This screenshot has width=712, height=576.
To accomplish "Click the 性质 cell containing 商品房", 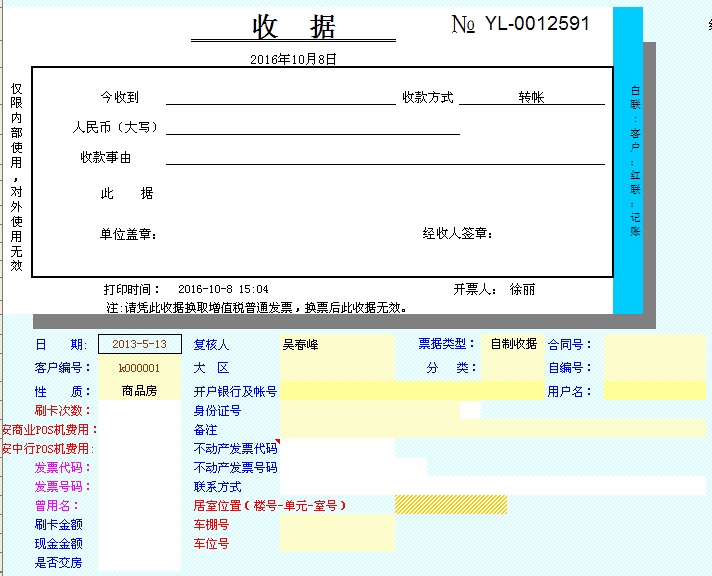I will tap(139, 391).
